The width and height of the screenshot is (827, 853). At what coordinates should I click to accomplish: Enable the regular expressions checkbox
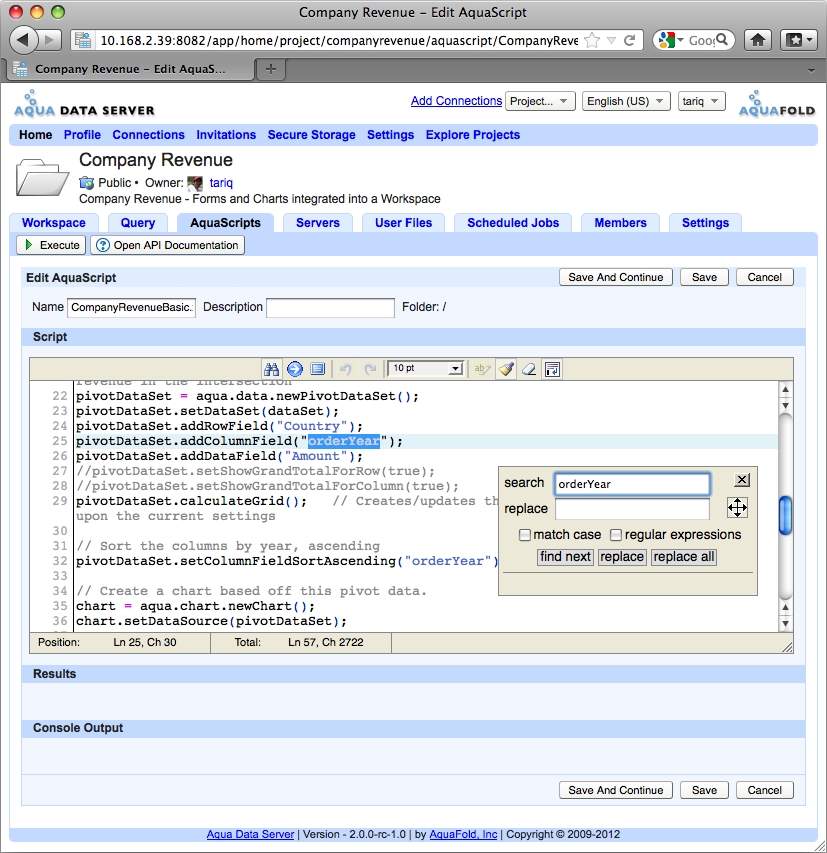click(616, 535)
